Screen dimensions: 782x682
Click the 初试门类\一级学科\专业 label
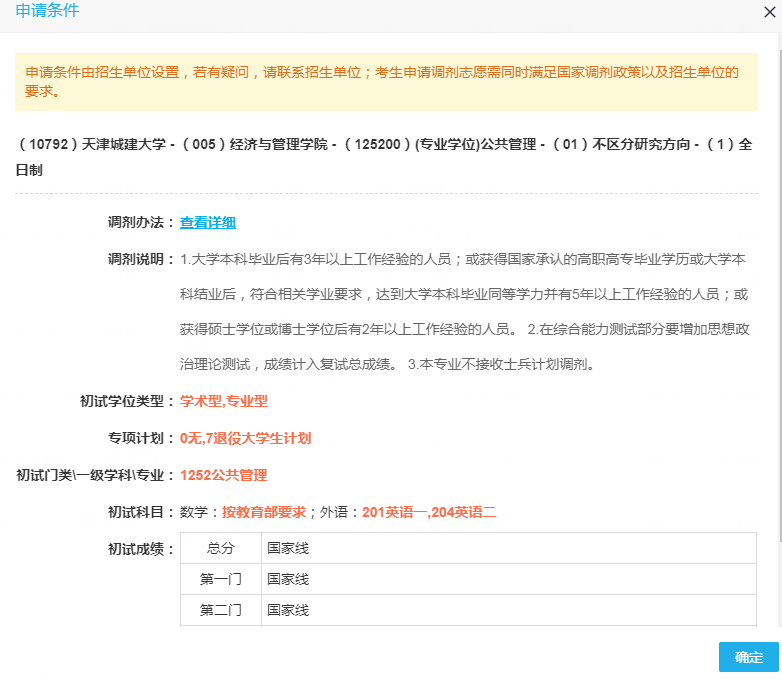point(94,475)
